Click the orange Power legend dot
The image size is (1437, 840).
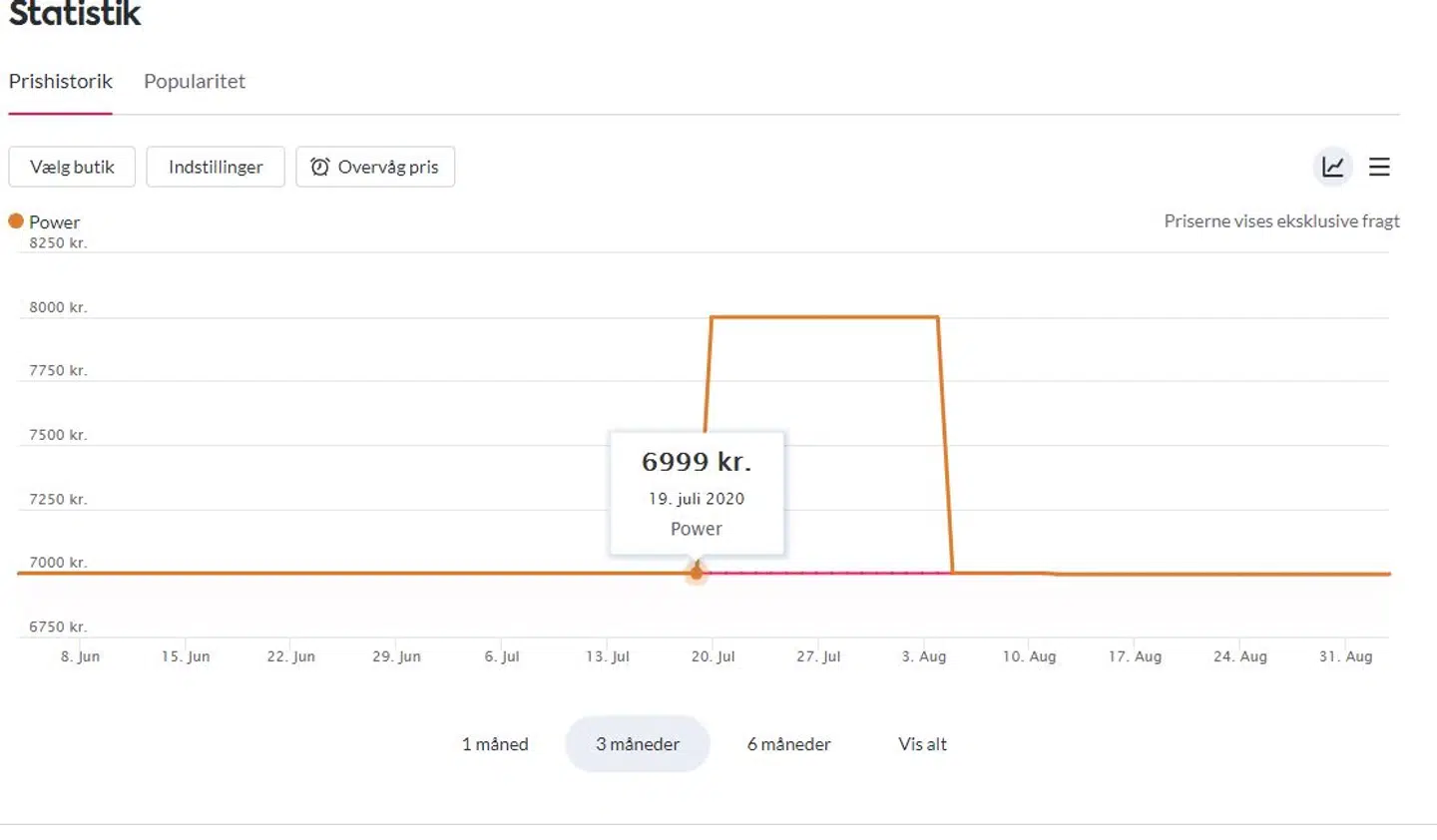[x=16, y=221]
